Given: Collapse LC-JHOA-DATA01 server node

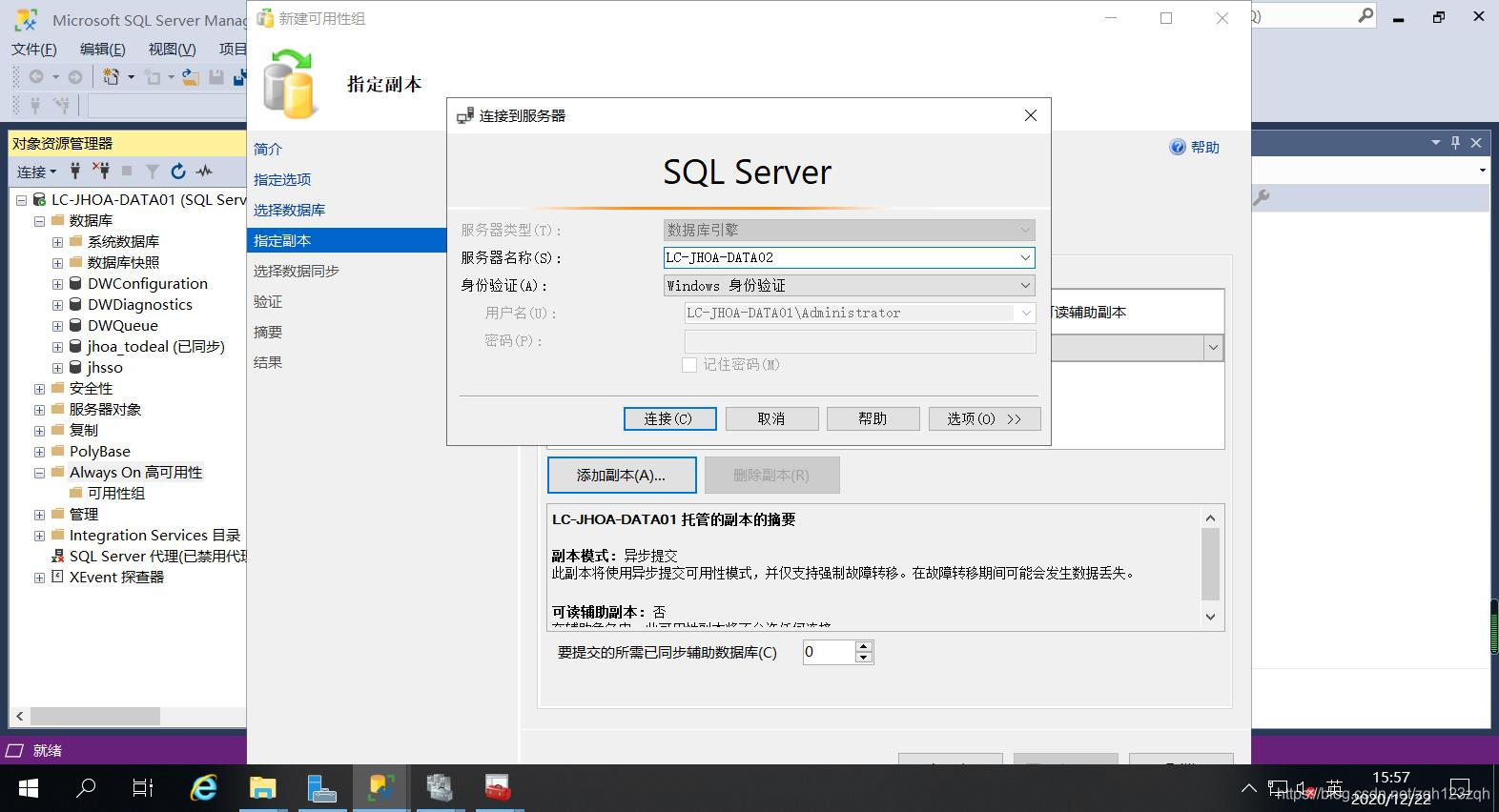Looking at the screenshot, I should [21, 200].
